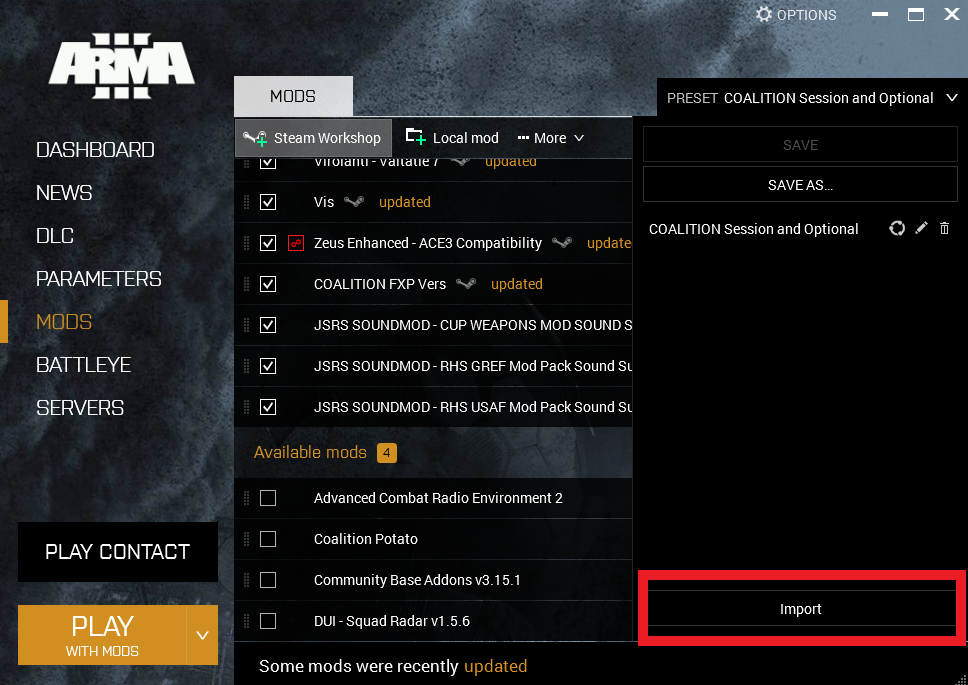Image resolution: width=968 pixels, height=685 pixels.
Task: Expand the More dropdown menu
Action: (551, 138)
